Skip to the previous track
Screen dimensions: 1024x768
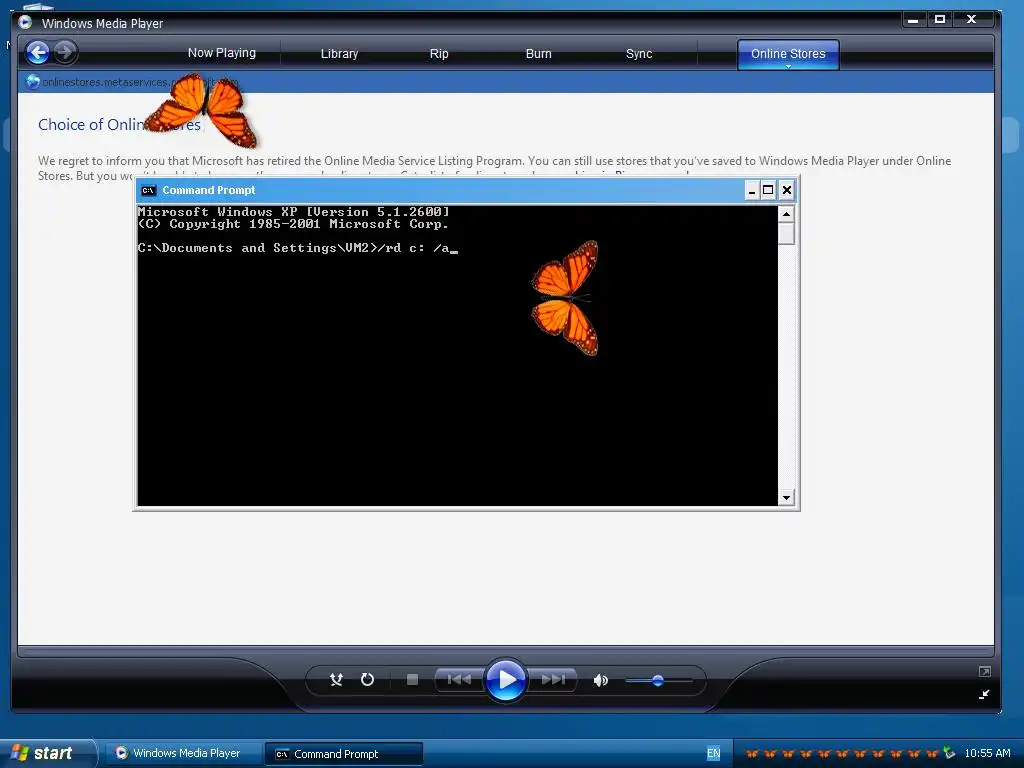click(x=459, y=680)
